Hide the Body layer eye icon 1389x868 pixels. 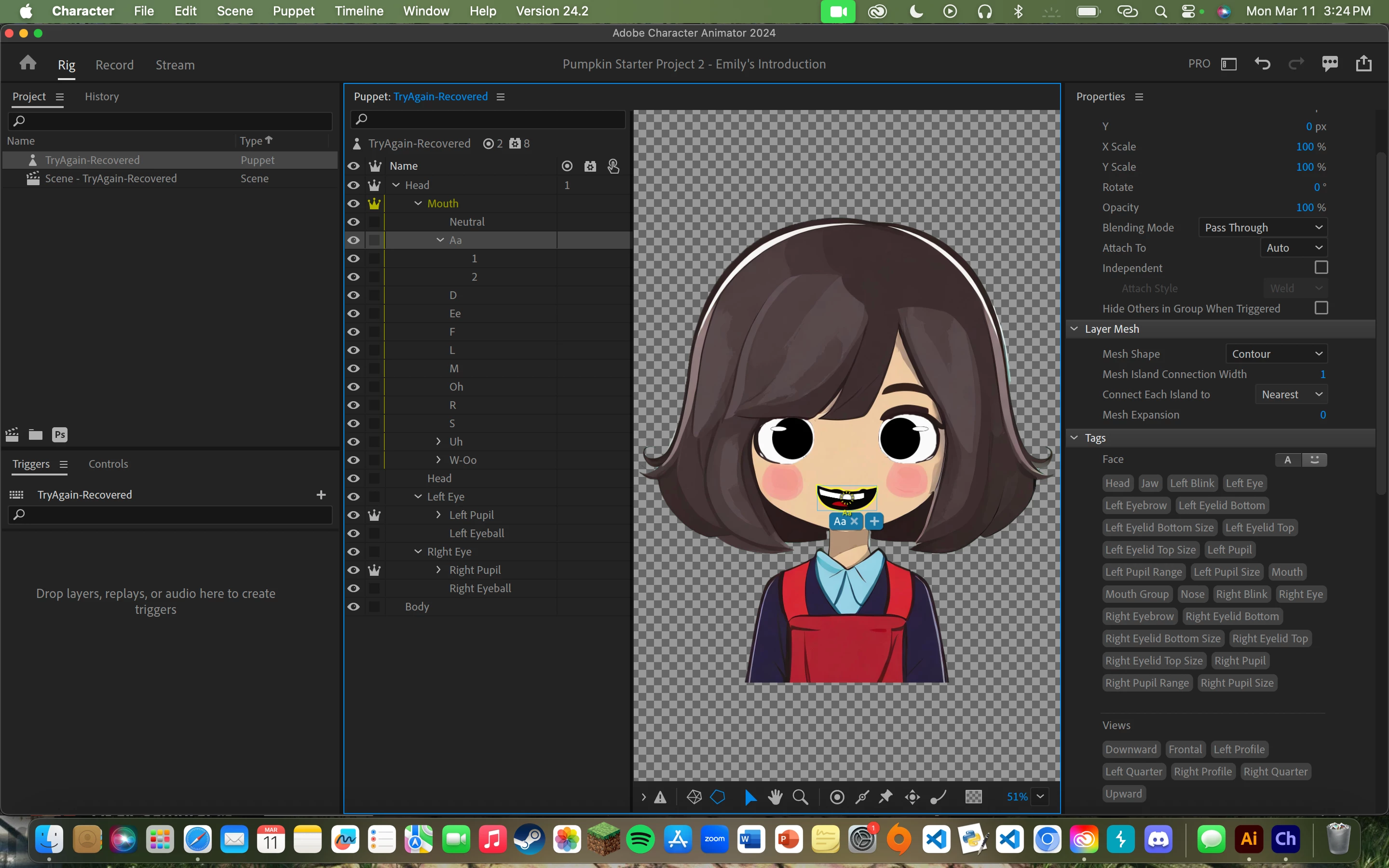pyautogui.click(x=354, y=607)
